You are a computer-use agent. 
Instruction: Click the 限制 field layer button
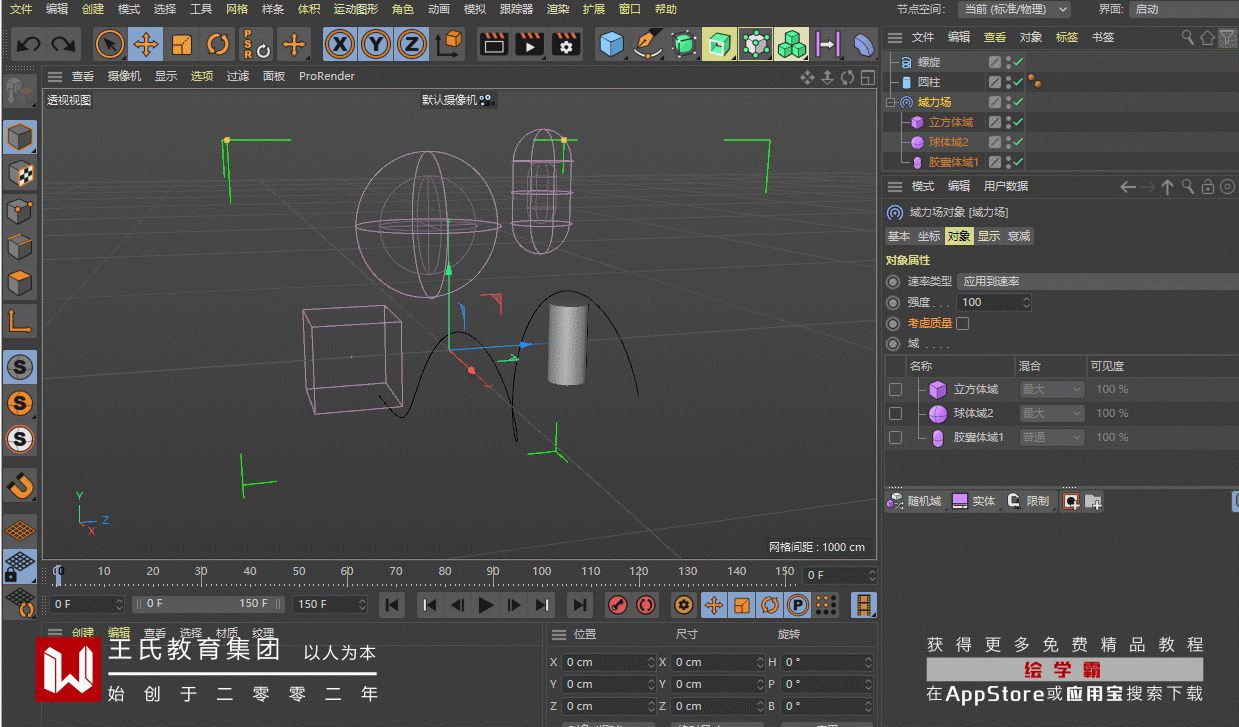coord(1029,501)
